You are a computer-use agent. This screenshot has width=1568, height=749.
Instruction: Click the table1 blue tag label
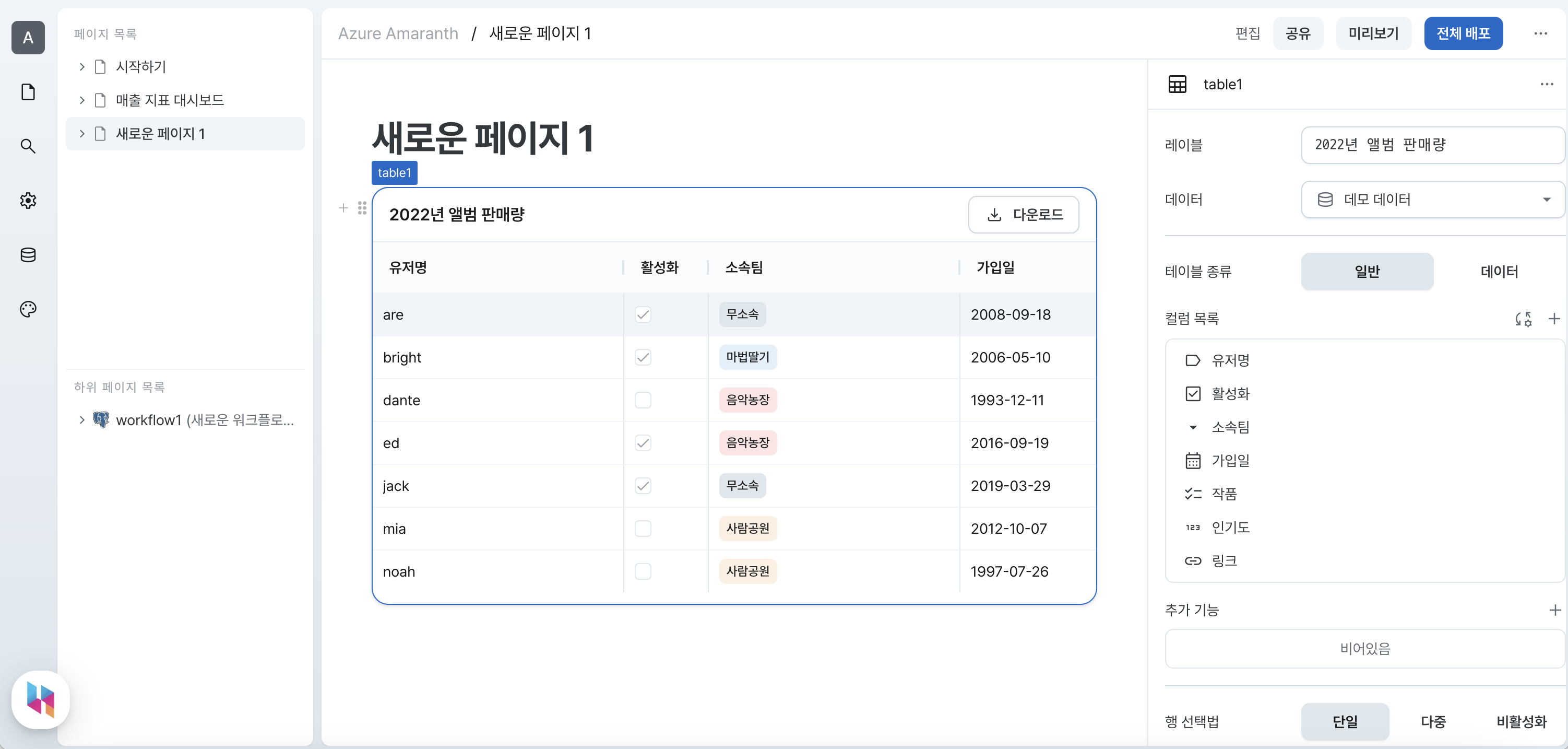[x=395, y=173]
